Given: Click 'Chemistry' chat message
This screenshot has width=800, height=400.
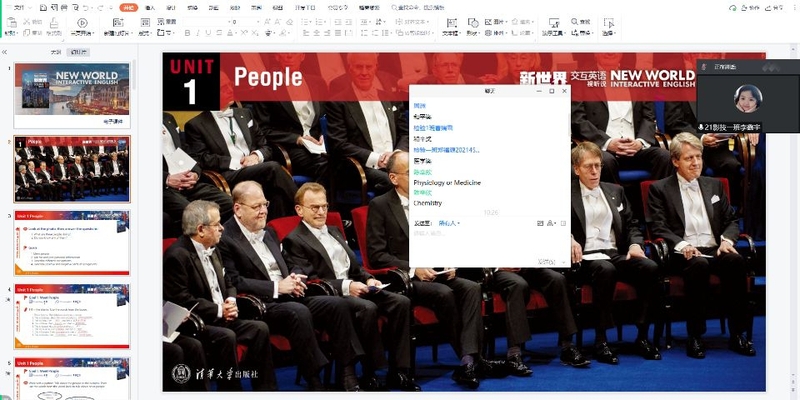Looking at the screenshot, I should coord(428,203).
